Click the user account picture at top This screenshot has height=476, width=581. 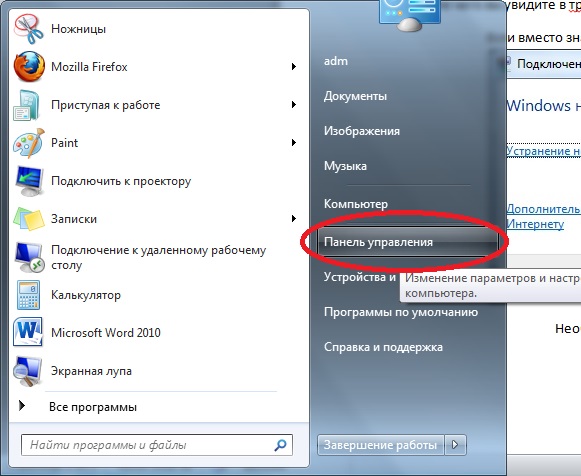pyautogui.click(x=409, y=15)
